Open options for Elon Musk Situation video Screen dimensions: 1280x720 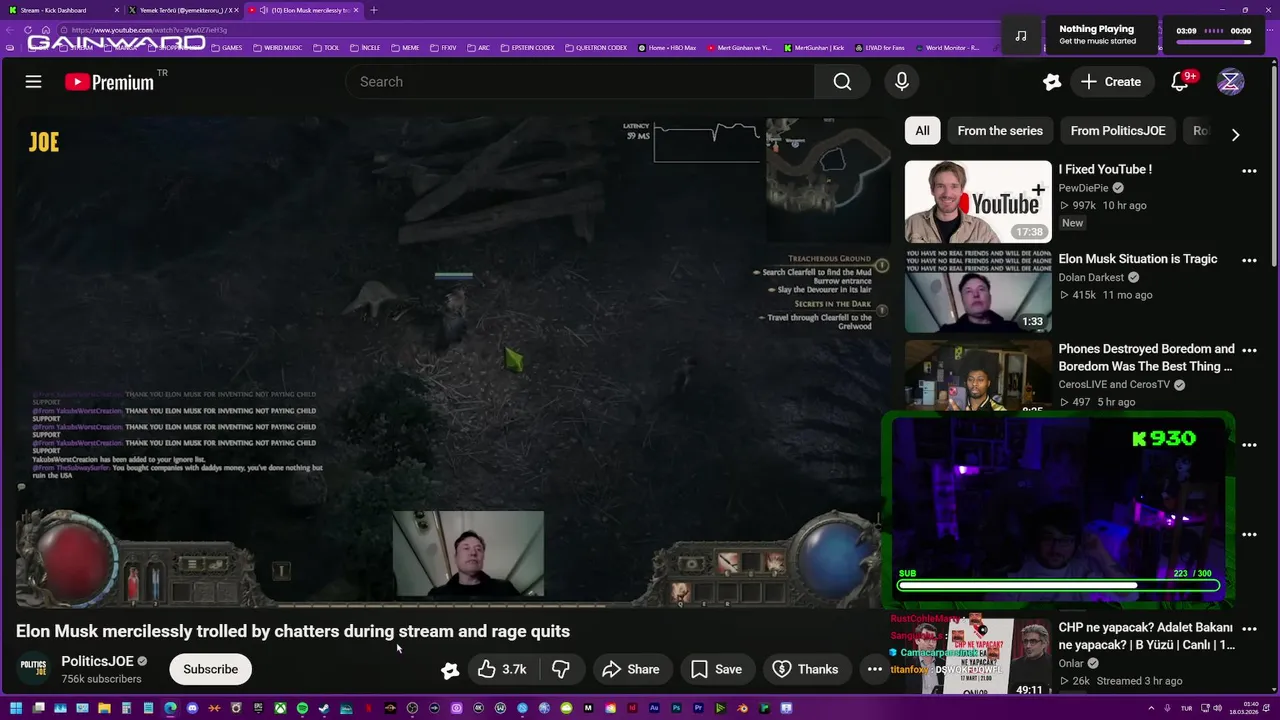(1249, 260)
